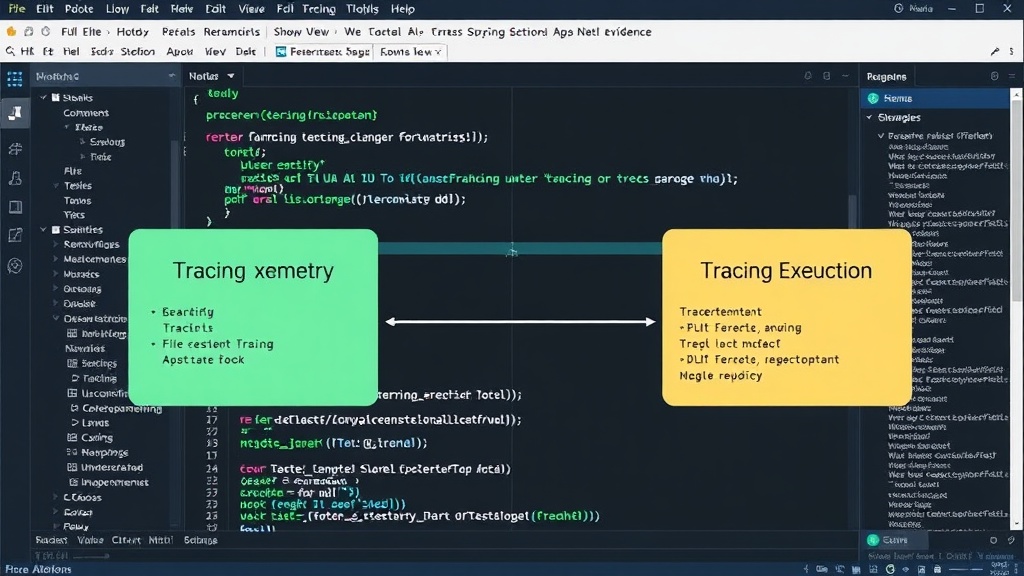Click the orange icon at the toolbar start
This screenshot has height=576, width=1024.
point(11,31)
